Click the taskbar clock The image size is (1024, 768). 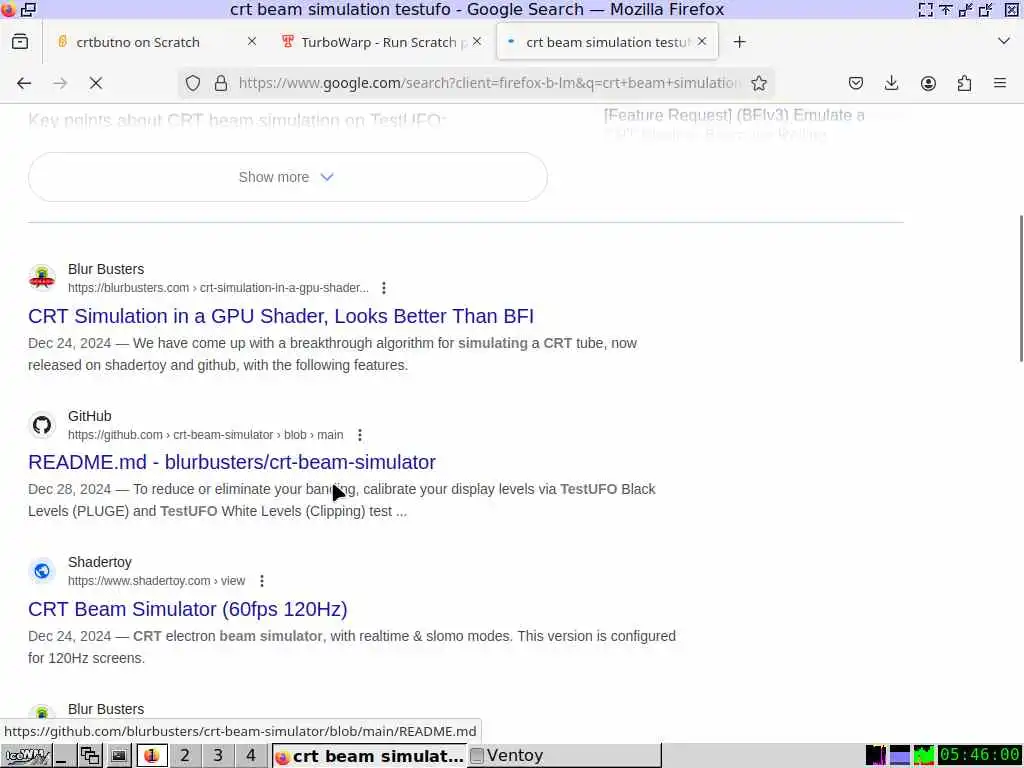pos(980,755)
